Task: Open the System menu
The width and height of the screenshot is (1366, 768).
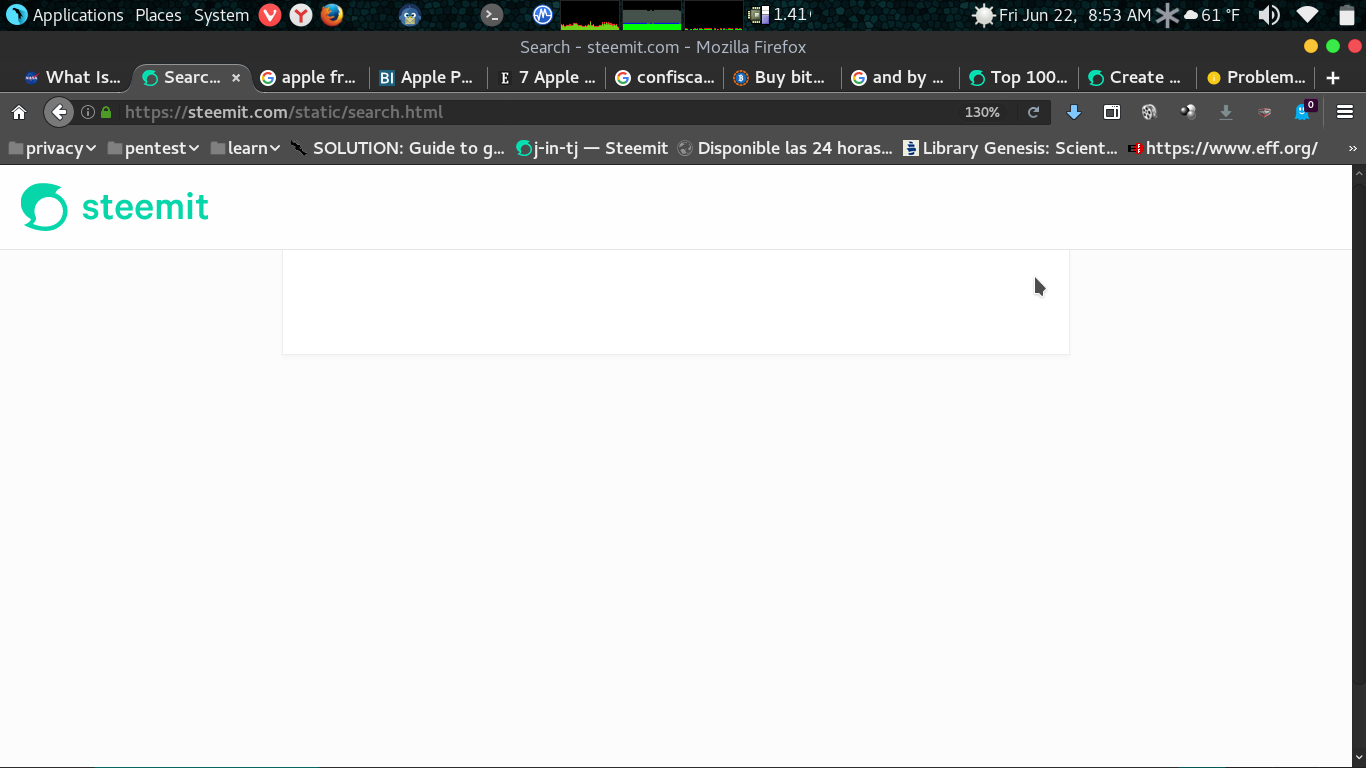Action: point(221,15)
